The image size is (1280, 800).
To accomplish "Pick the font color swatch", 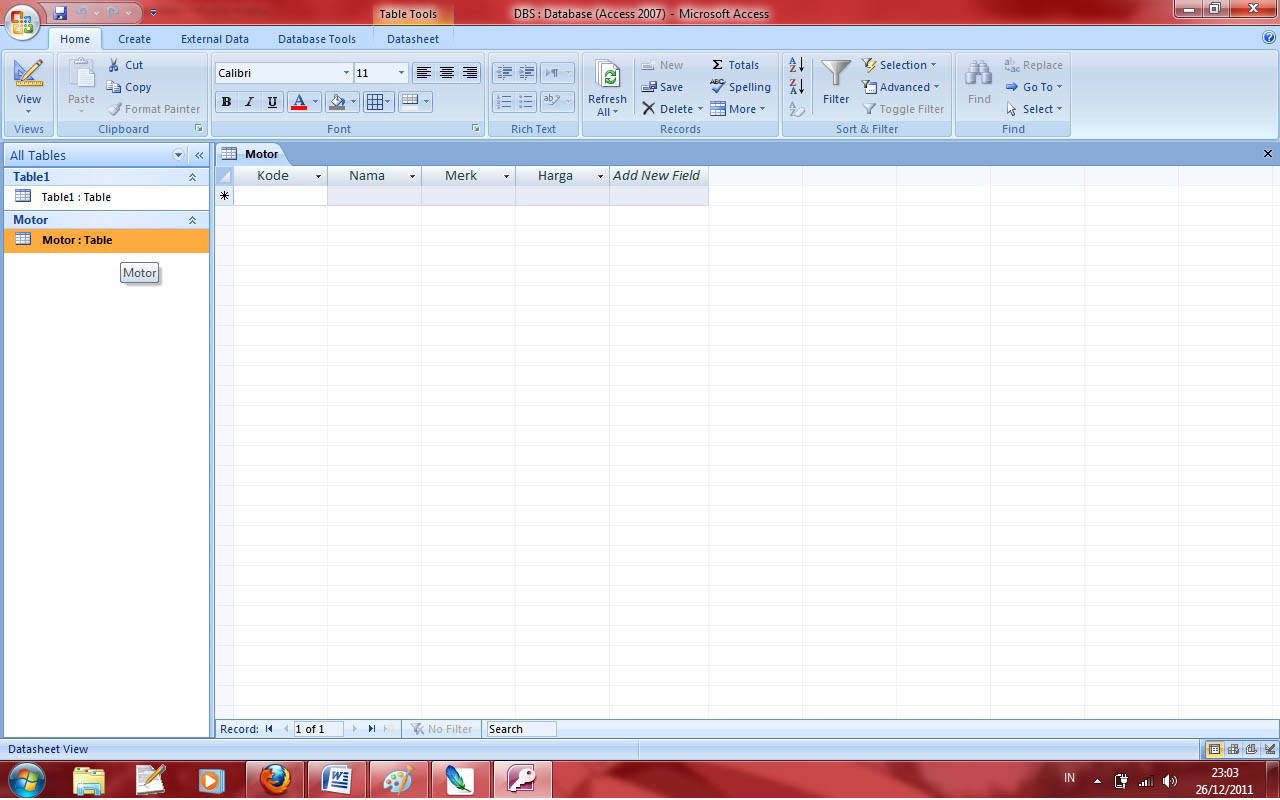I will [x=298, y=102].
